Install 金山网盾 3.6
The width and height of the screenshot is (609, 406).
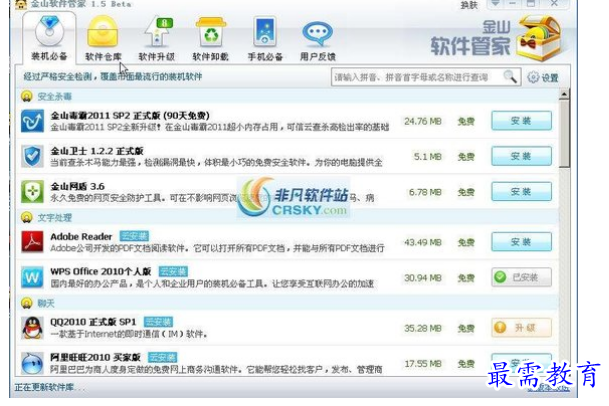[521, 192]
